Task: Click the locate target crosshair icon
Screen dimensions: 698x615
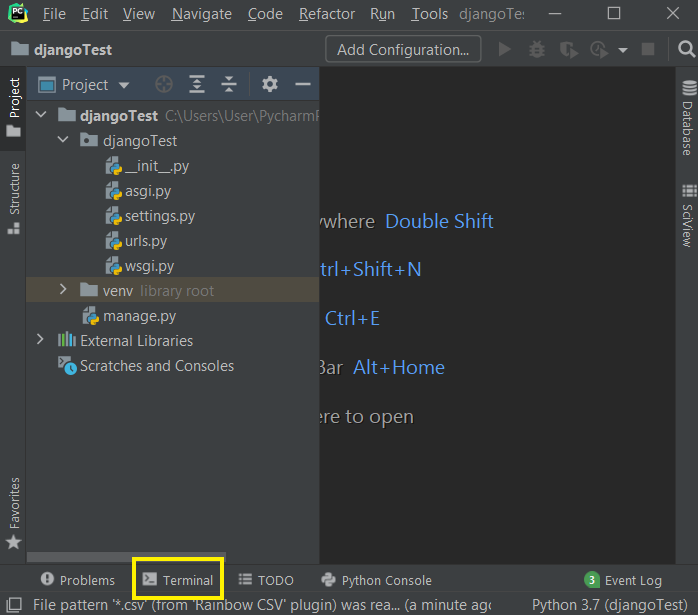Action: [164, 84]
